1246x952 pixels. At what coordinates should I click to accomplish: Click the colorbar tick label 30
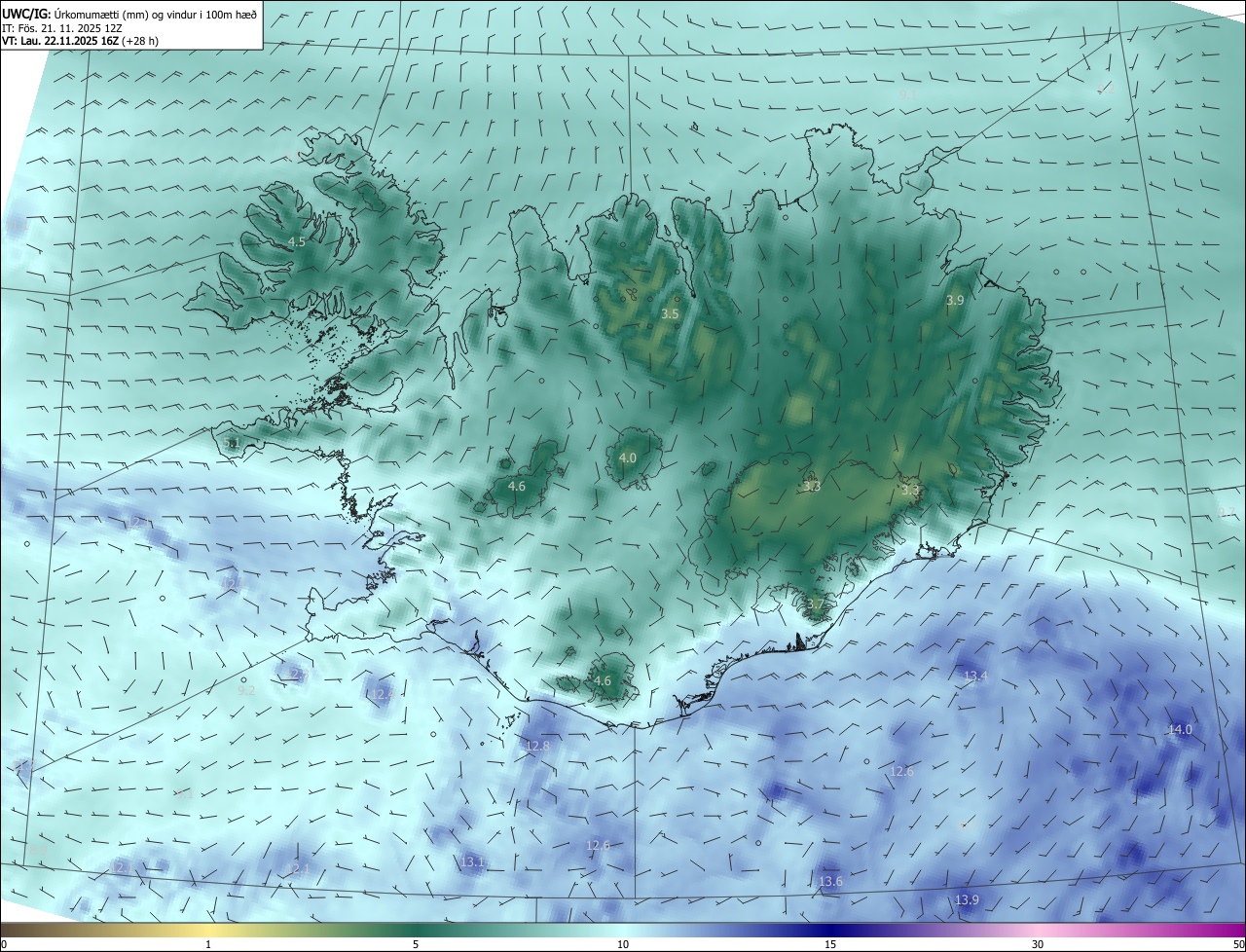pyautogui.click(x=1038, y=944)
